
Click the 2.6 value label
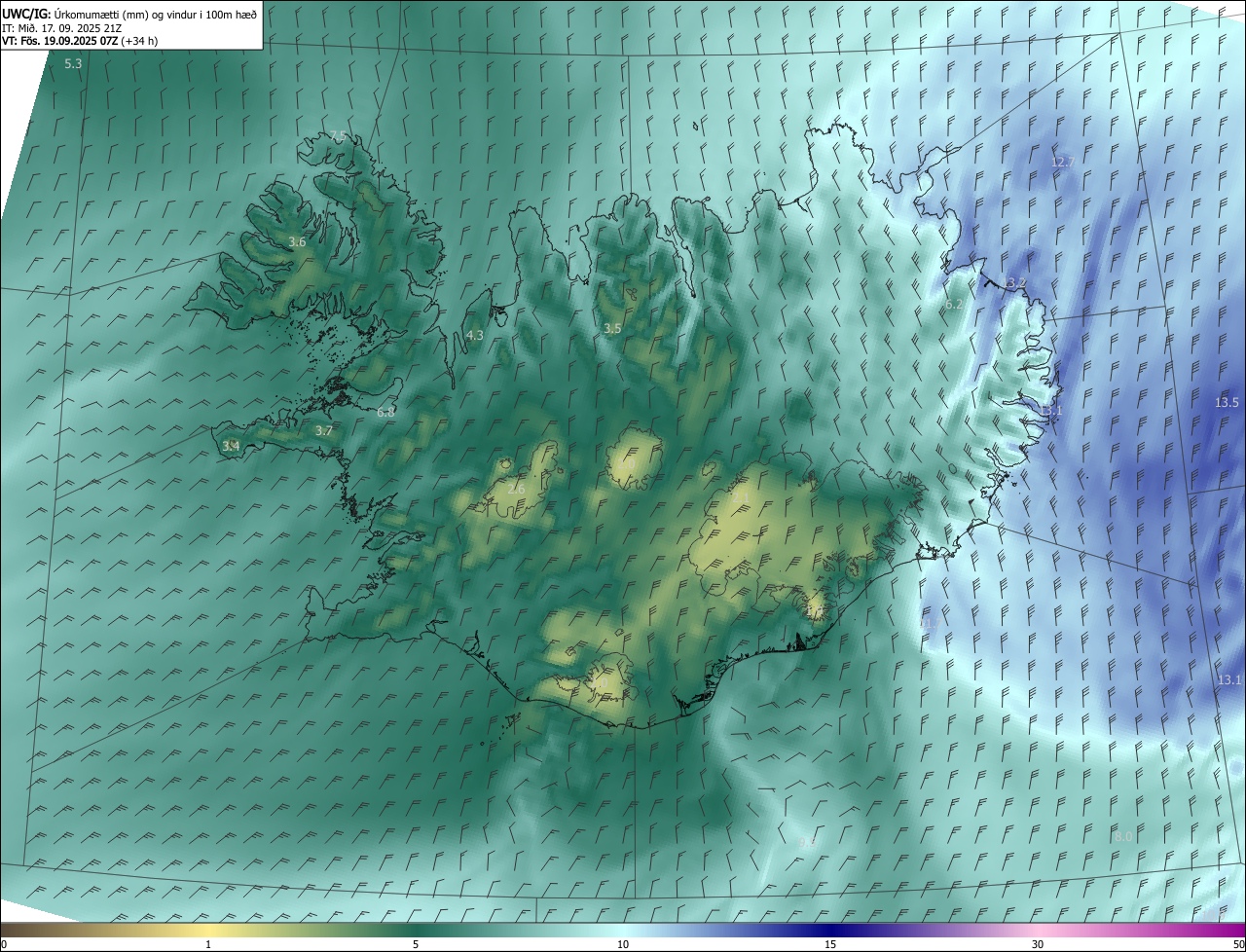click(517, 489)
